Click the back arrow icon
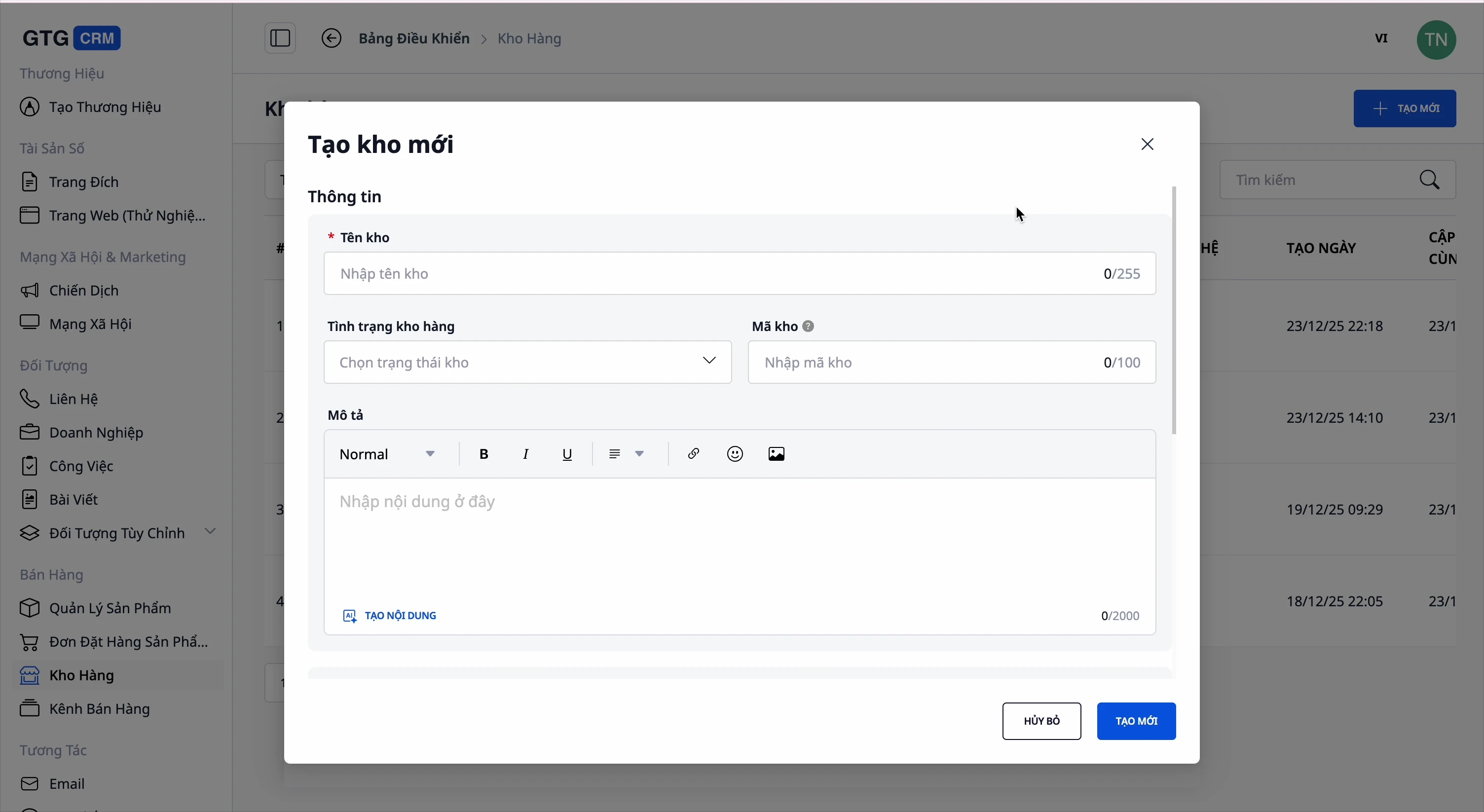The width and height of the screenshot is (1484, 812). pos(331,38)
